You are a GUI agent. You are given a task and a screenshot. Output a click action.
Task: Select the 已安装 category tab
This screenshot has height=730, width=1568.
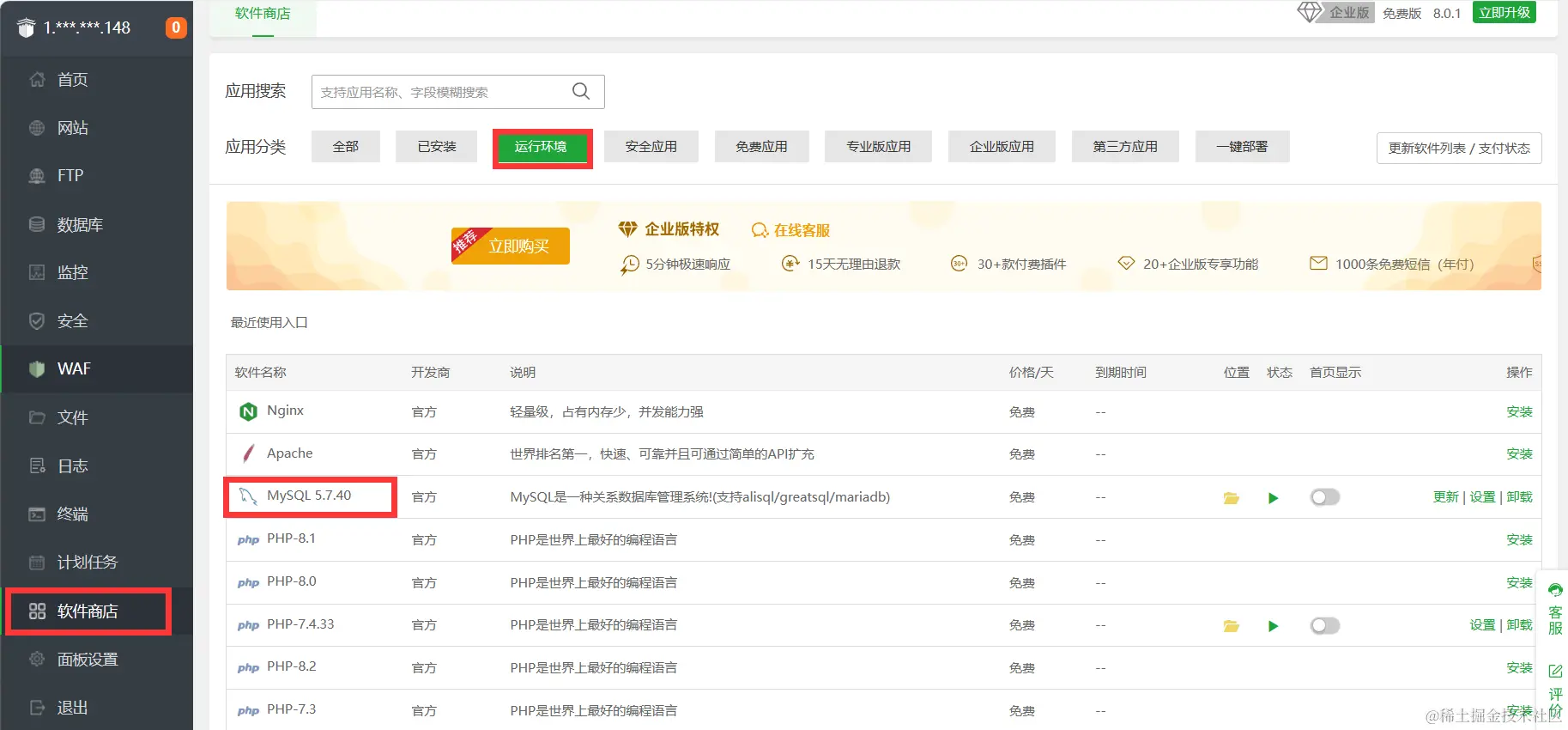pos(437,147)
